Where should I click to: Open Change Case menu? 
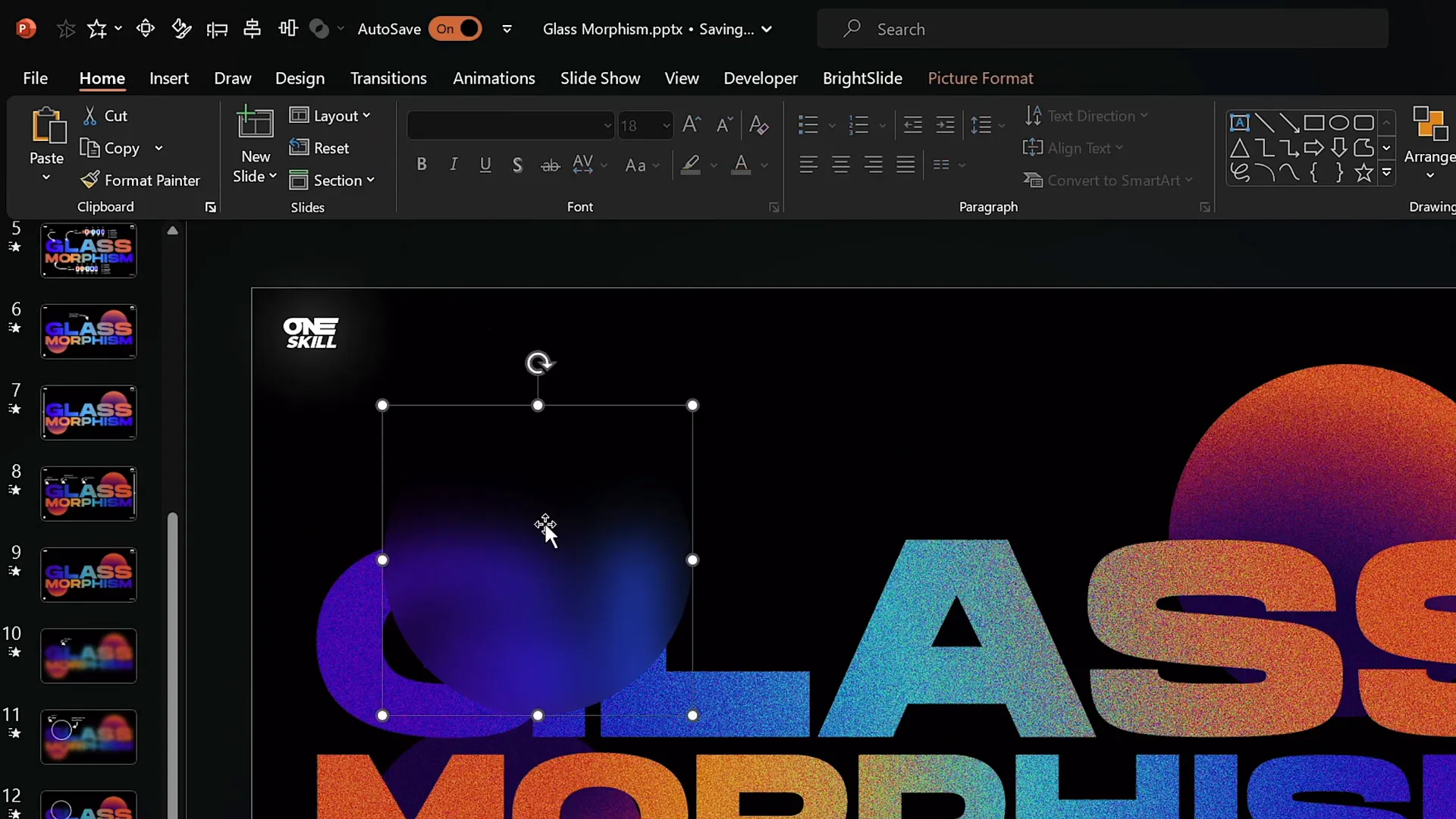[x=642, y=165]
